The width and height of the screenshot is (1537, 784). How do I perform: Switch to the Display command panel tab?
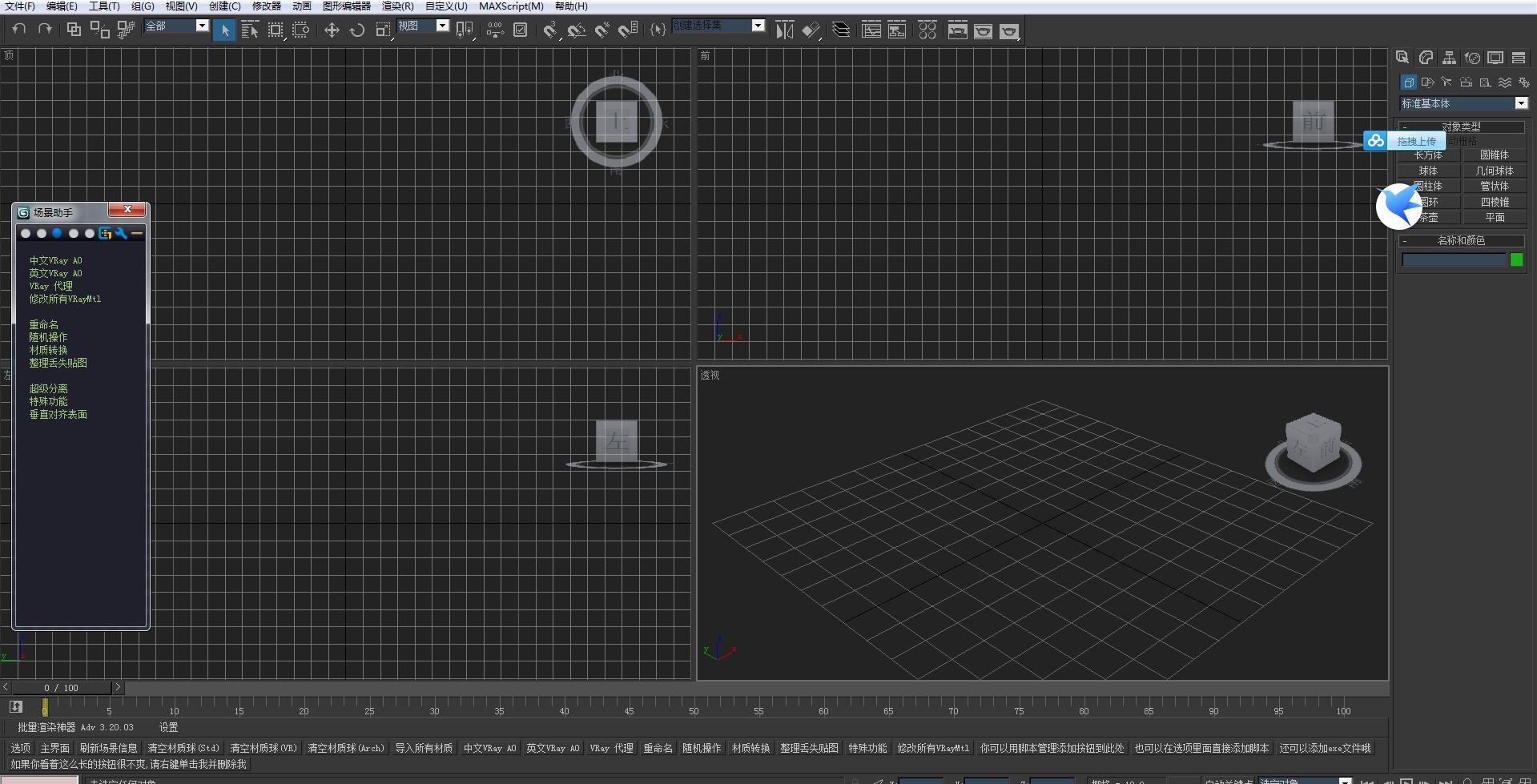pos(1495,58)
